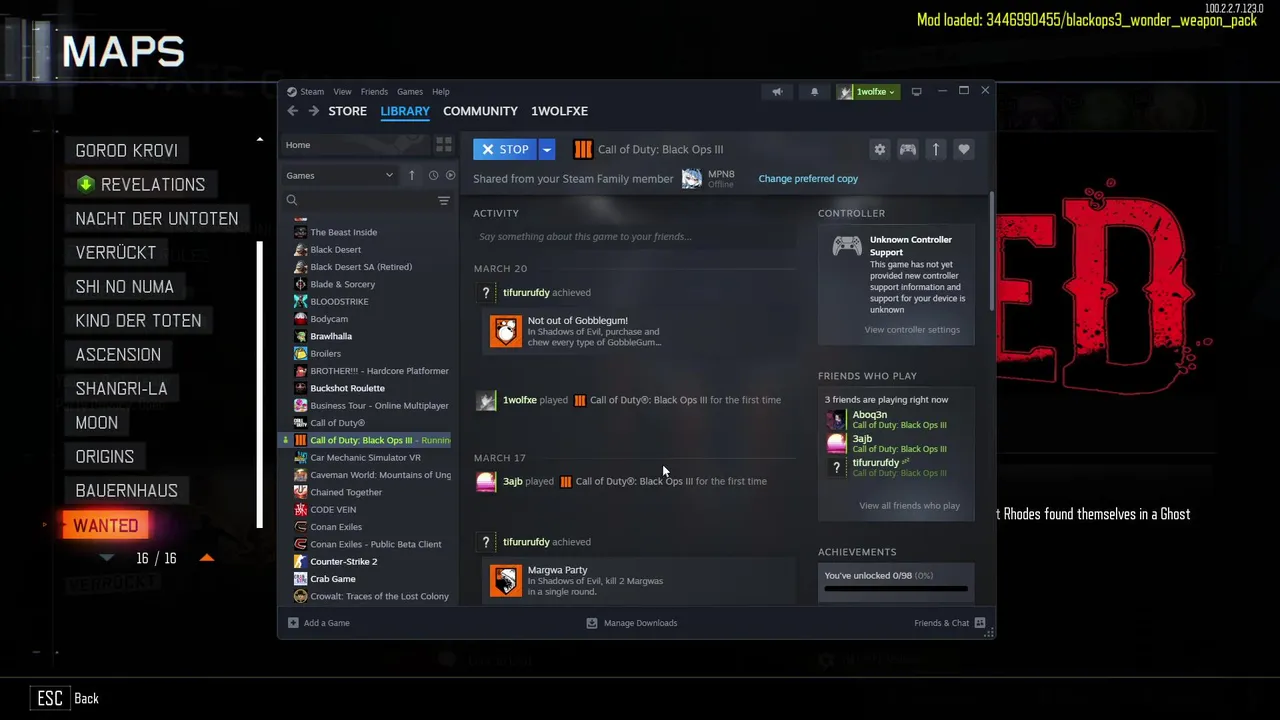Click the upload arrow icon beside the favorite heart
1280x720 pixels.
pyautogui.click(x=936, y=149)
